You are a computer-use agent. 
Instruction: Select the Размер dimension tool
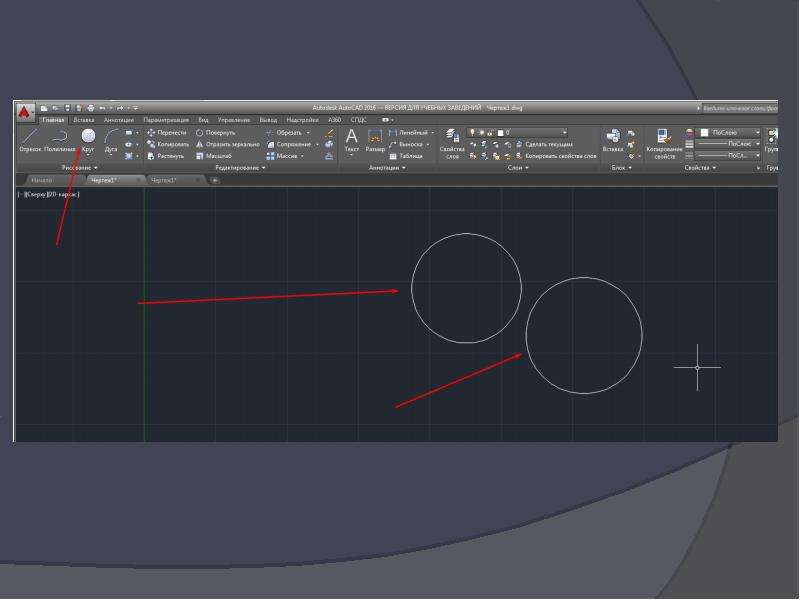point(375,140)
